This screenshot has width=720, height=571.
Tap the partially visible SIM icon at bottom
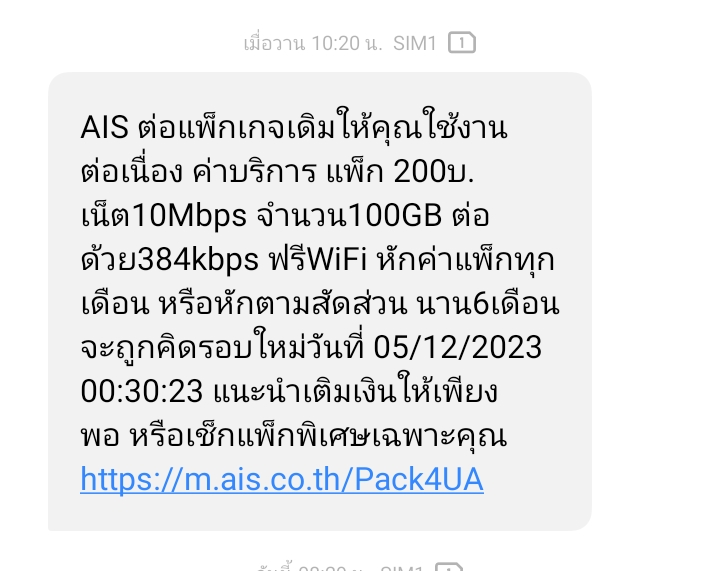coord(449,567)
